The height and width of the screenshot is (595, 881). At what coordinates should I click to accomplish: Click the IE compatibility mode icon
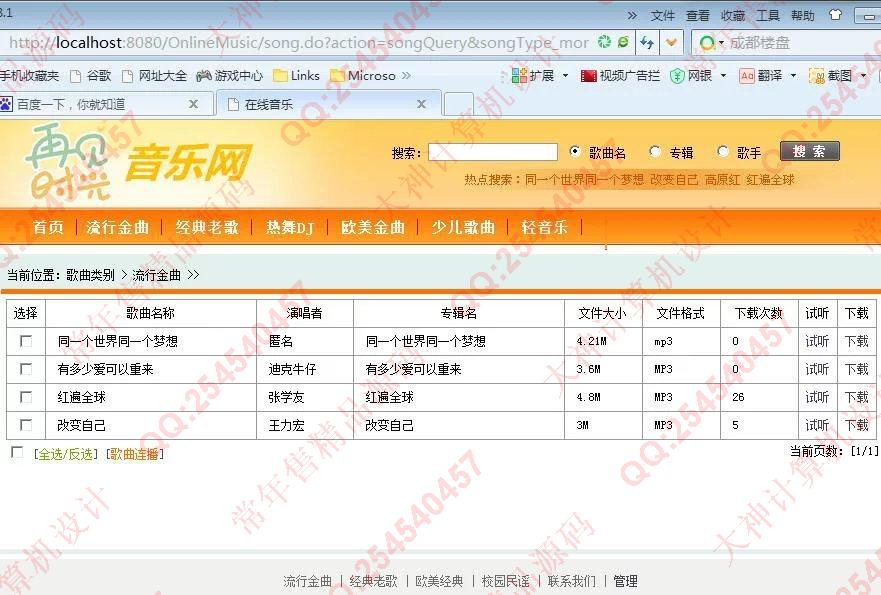(623, 42)
